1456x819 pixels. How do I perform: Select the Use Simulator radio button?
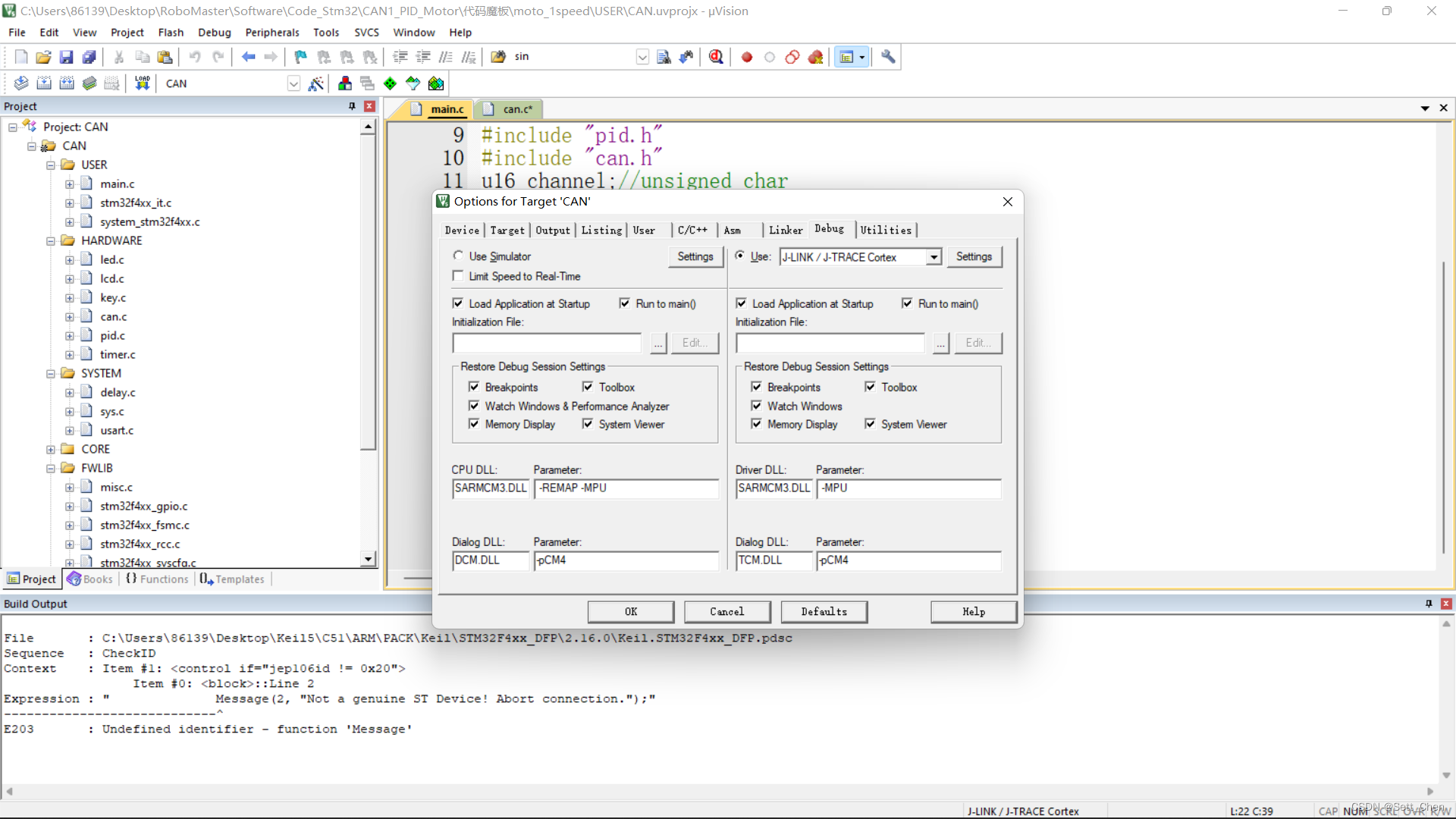coord(458,256)
